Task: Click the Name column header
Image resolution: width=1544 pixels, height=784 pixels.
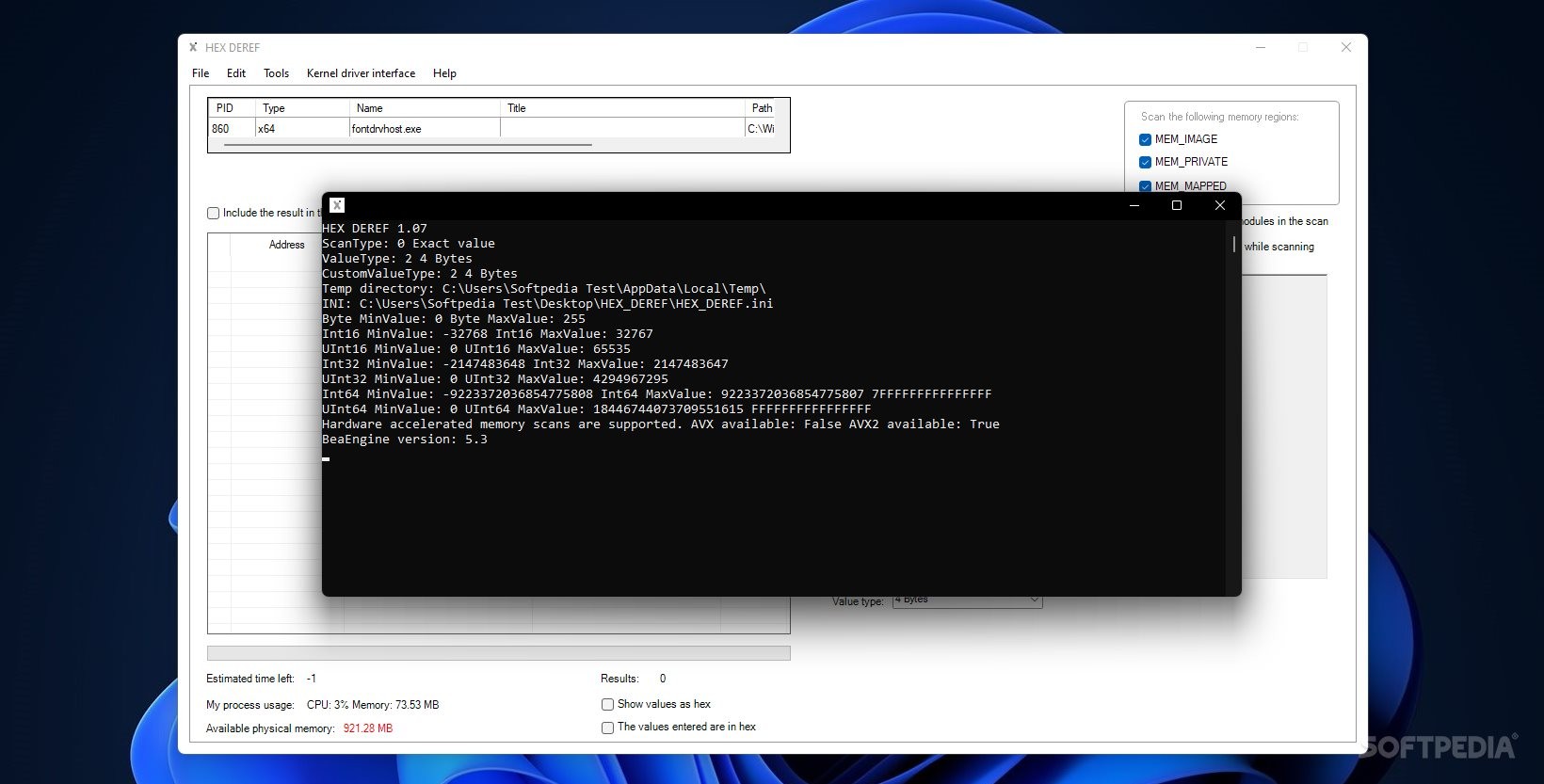Action: coord(425,108)
